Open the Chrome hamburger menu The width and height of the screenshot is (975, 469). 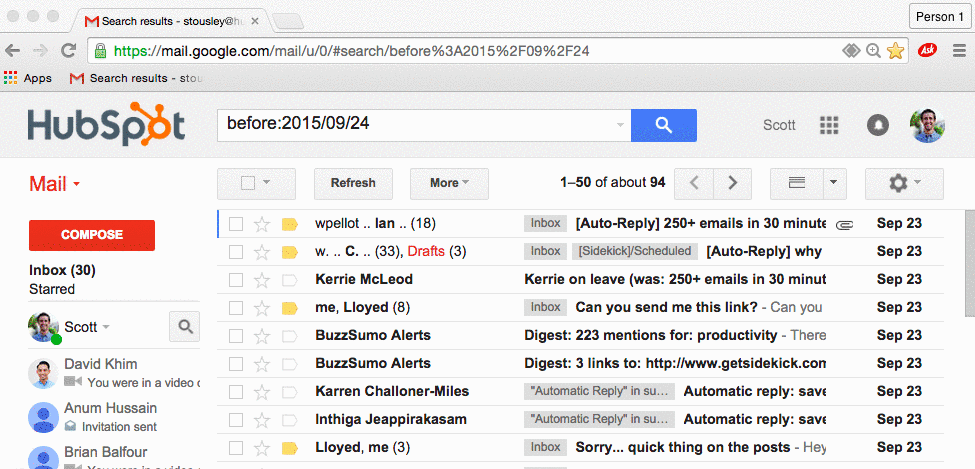pyautogui.click(x=957, y=50)
